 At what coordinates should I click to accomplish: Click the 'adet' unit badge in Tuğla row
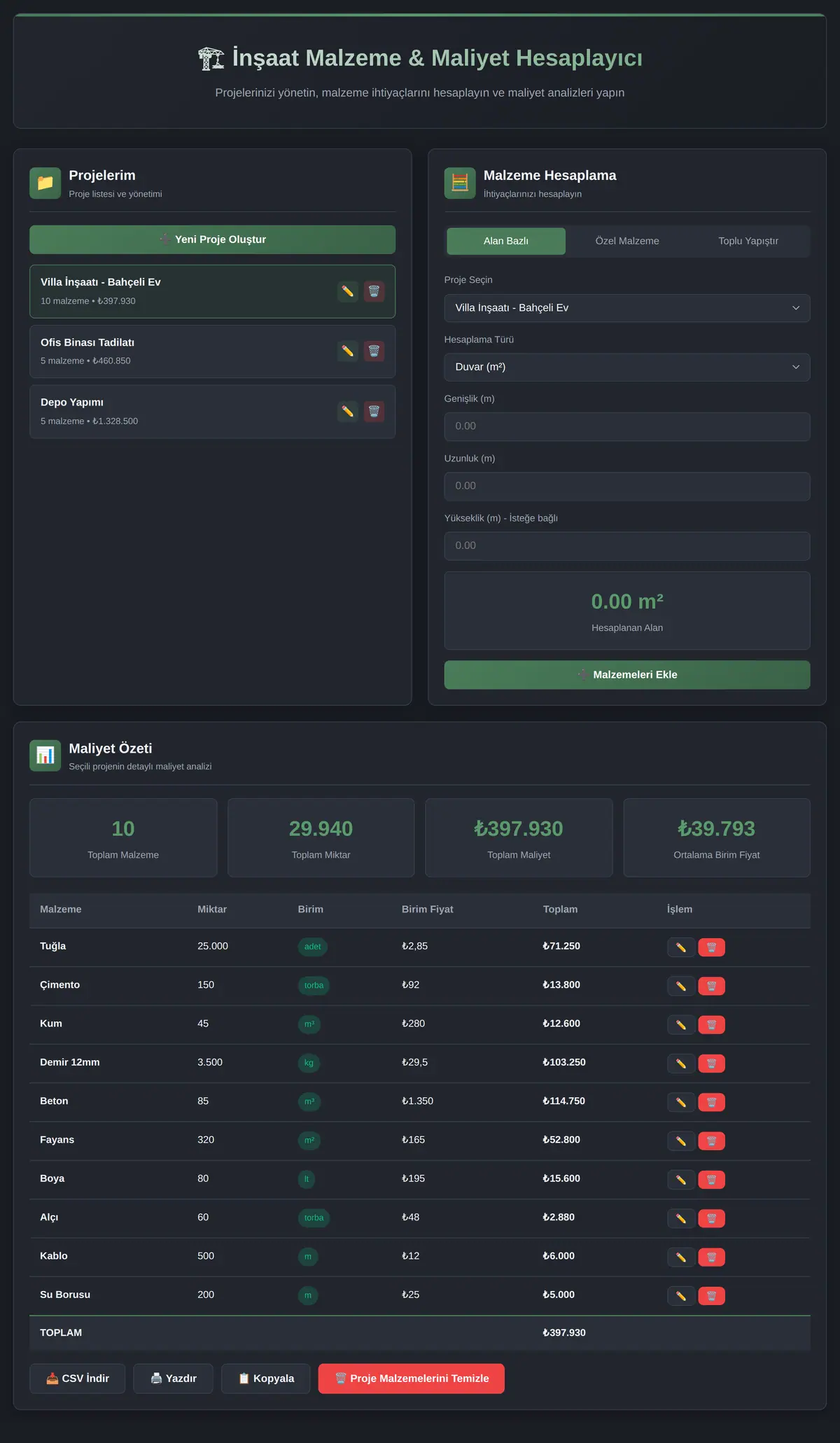[313, 947]
